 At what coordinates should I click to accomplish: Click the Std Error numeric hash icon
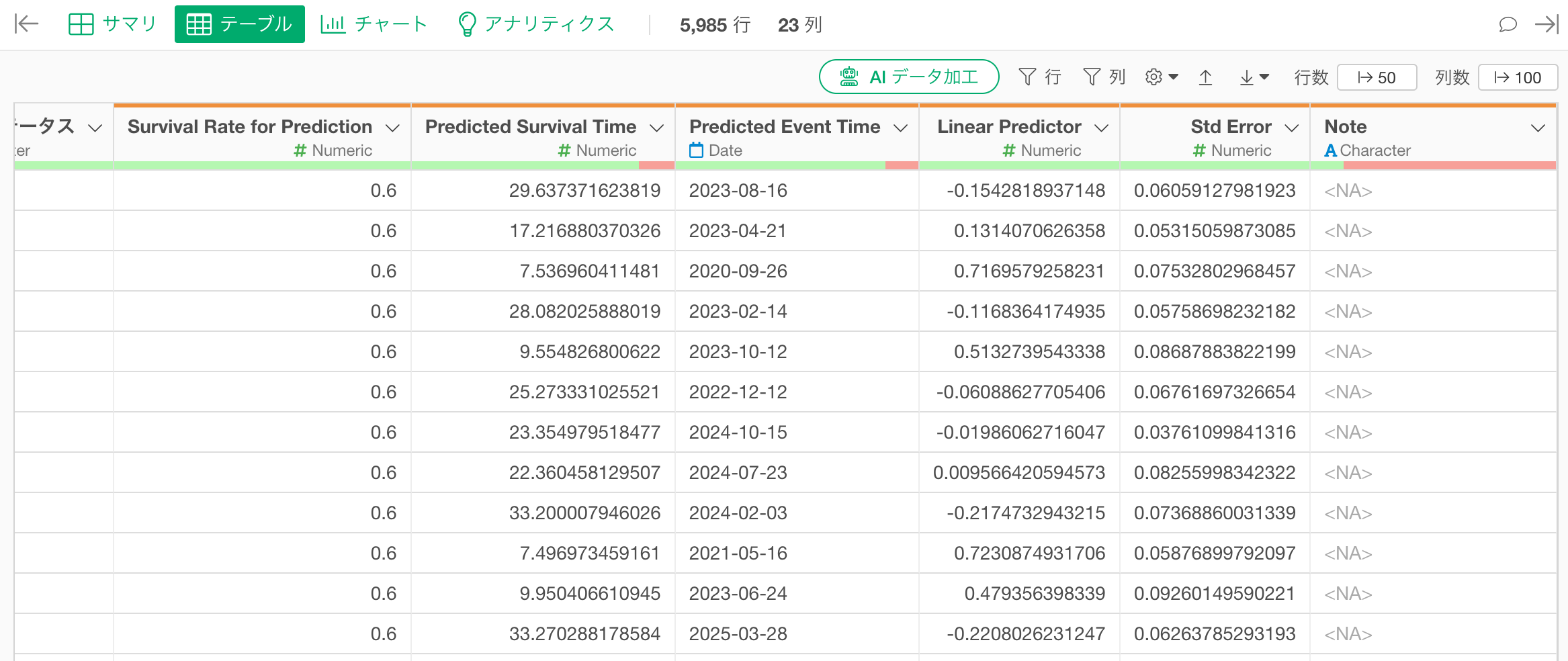(1199, 150)
